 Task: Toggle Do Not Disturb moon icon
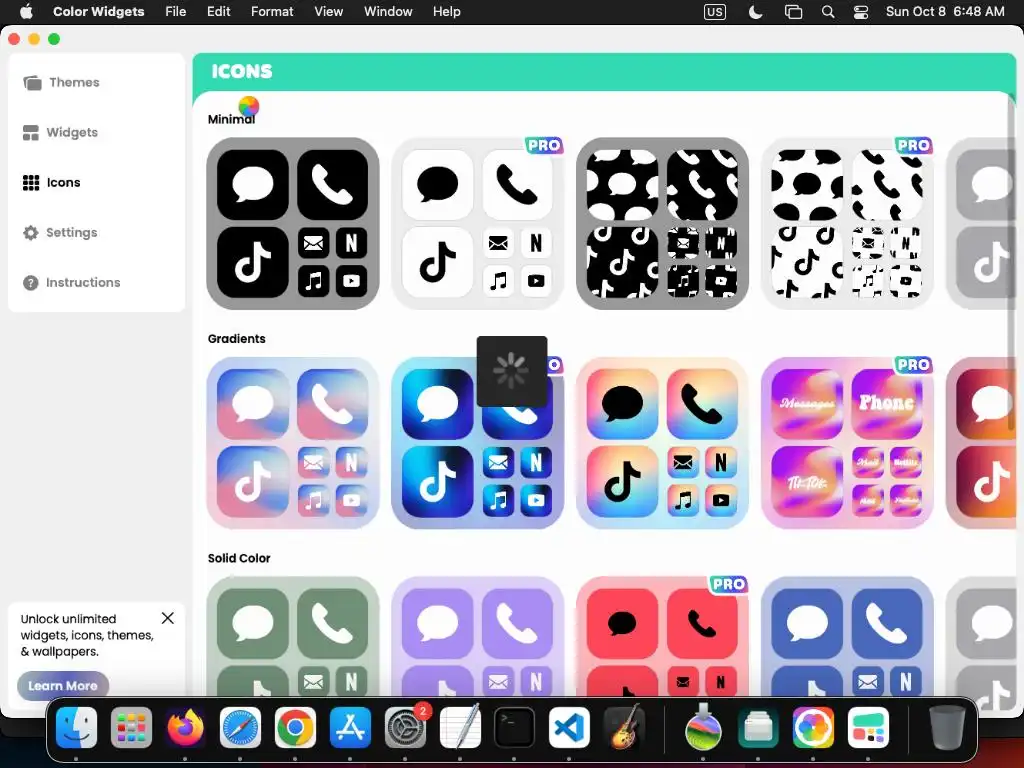click(755, 12)
